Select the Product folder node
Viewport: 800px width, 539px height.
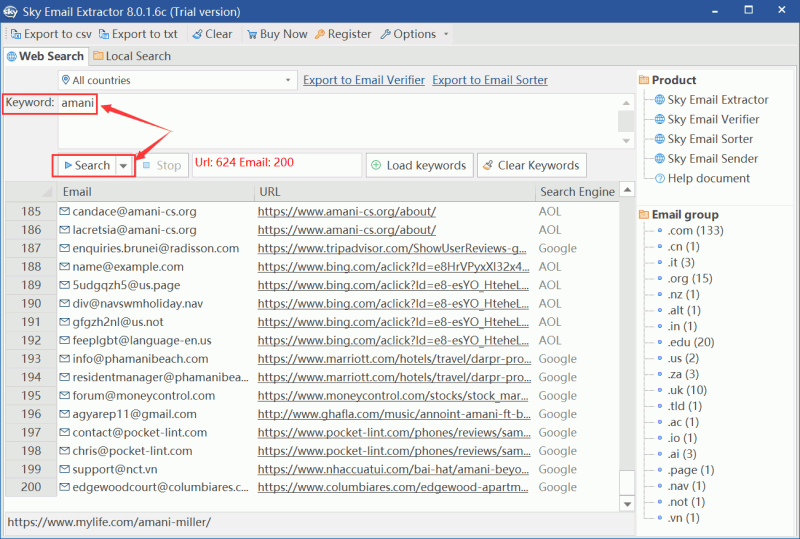click(667, 80)
